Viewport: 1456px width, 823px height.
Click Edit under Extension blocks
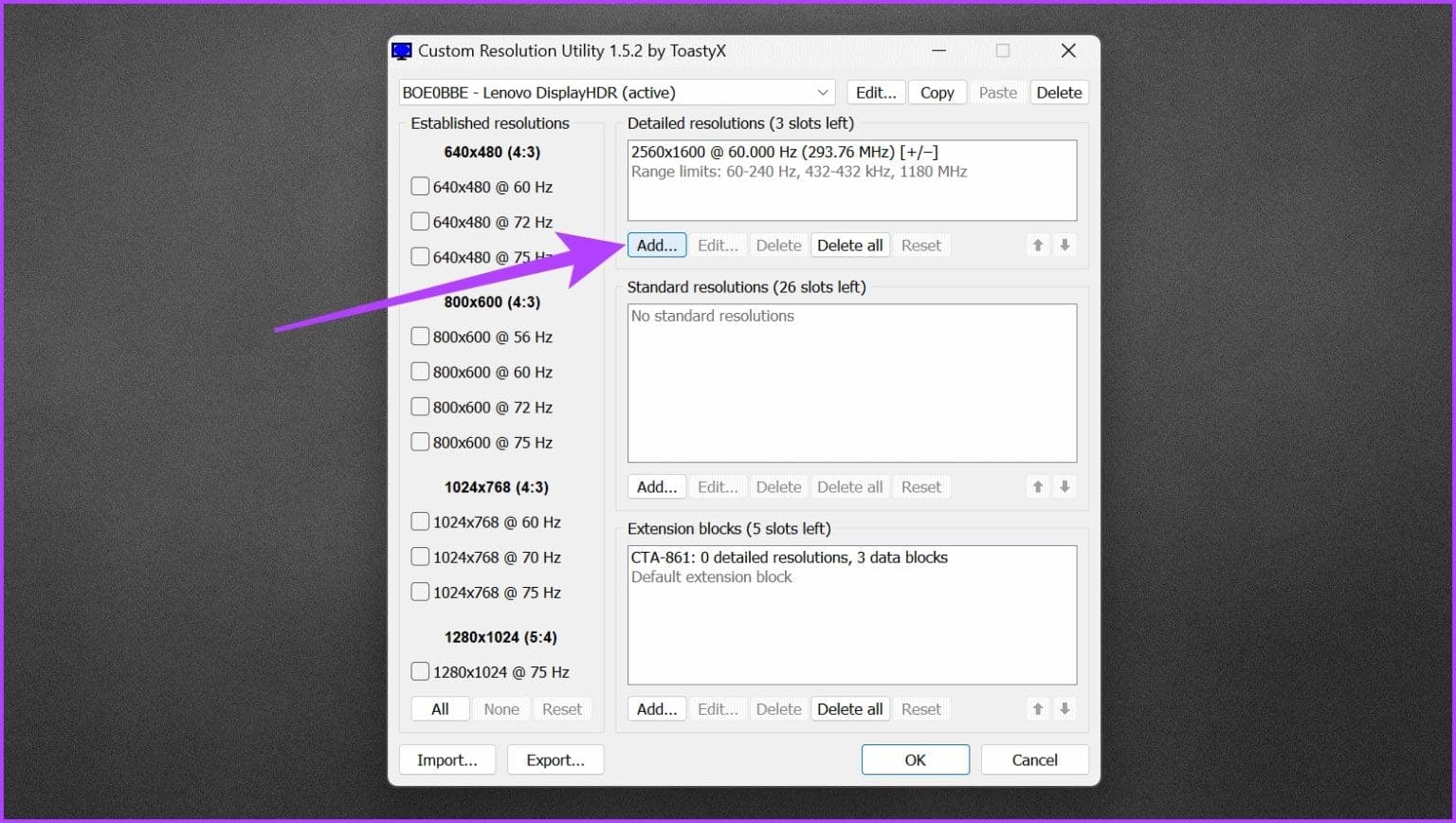[718, 709]
